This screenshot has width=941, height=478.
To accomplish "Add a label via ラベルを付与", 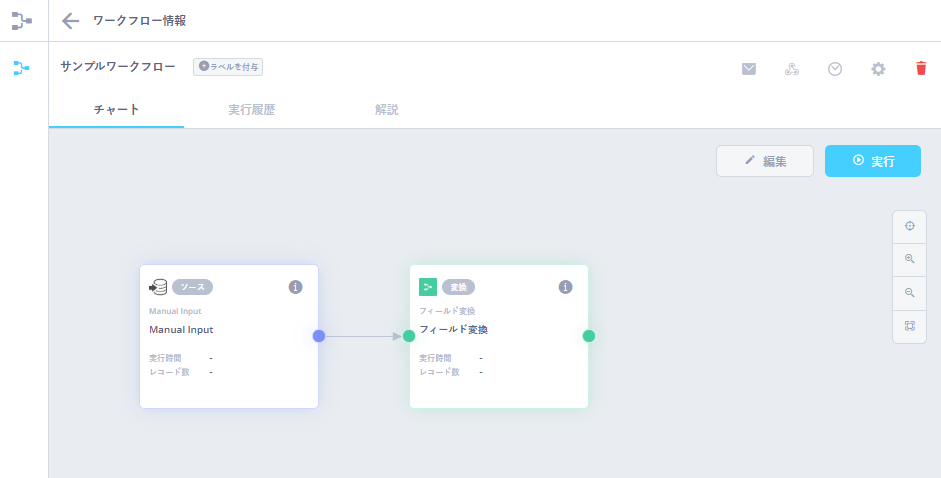I will pyautogui.click(x=228, y=67).
